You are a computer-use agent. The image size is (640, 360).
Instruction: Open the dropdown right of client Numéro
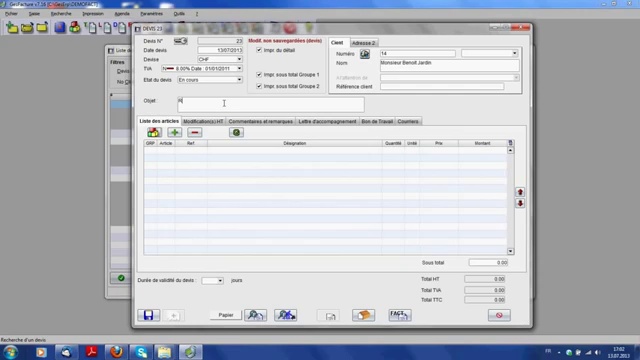(x=514, y=53)
